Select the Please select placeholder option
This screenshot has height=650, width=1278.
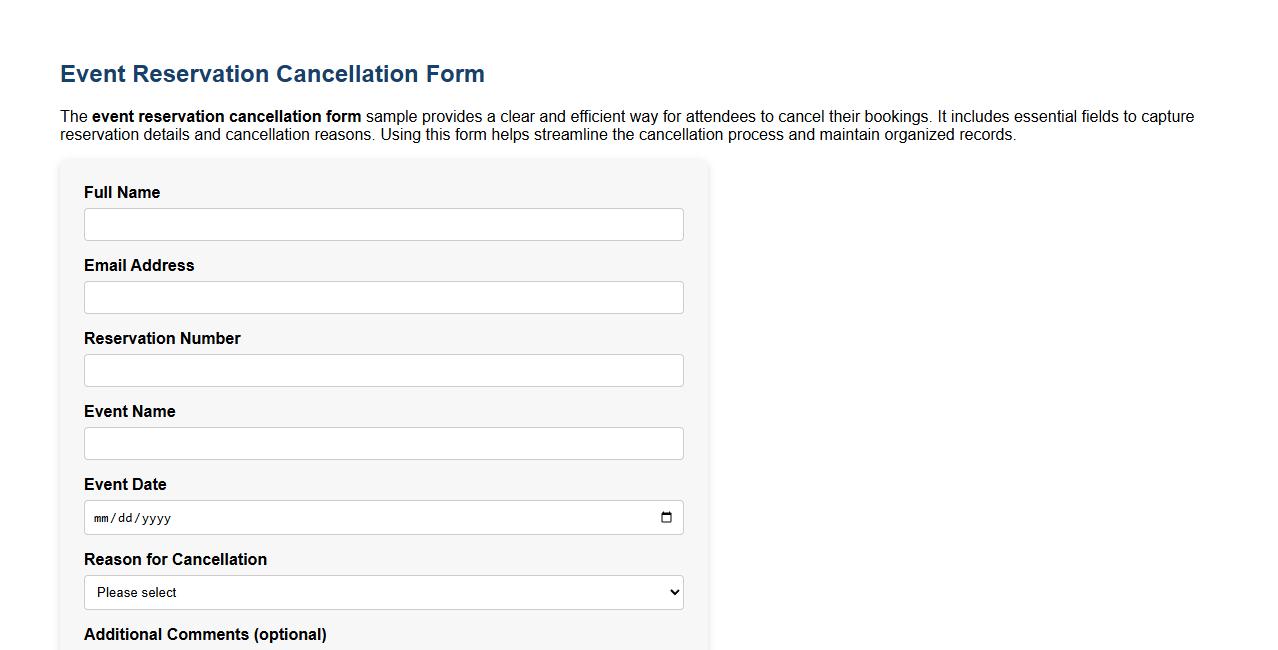click(383, 592)
